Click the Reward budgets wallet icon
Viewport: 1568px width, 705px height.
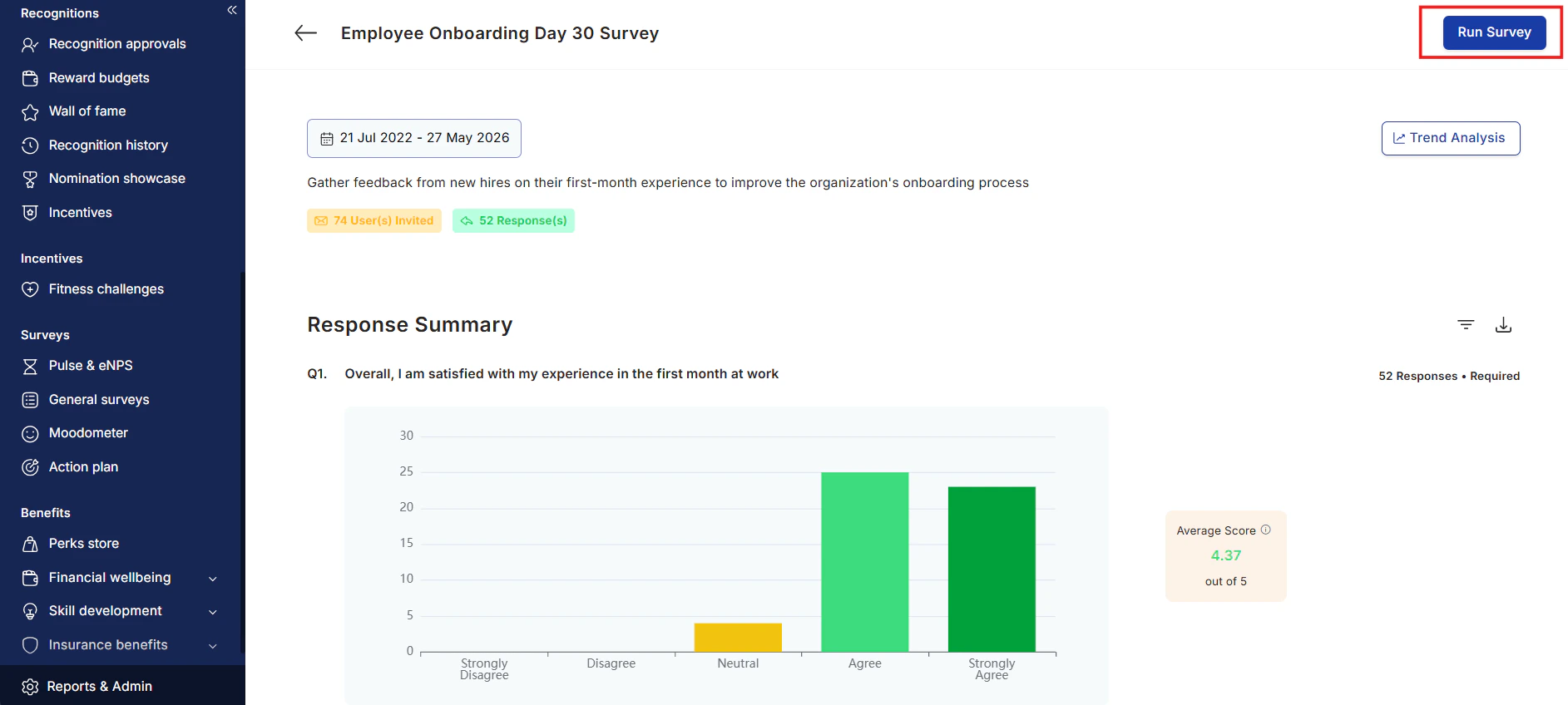[30, 78]
